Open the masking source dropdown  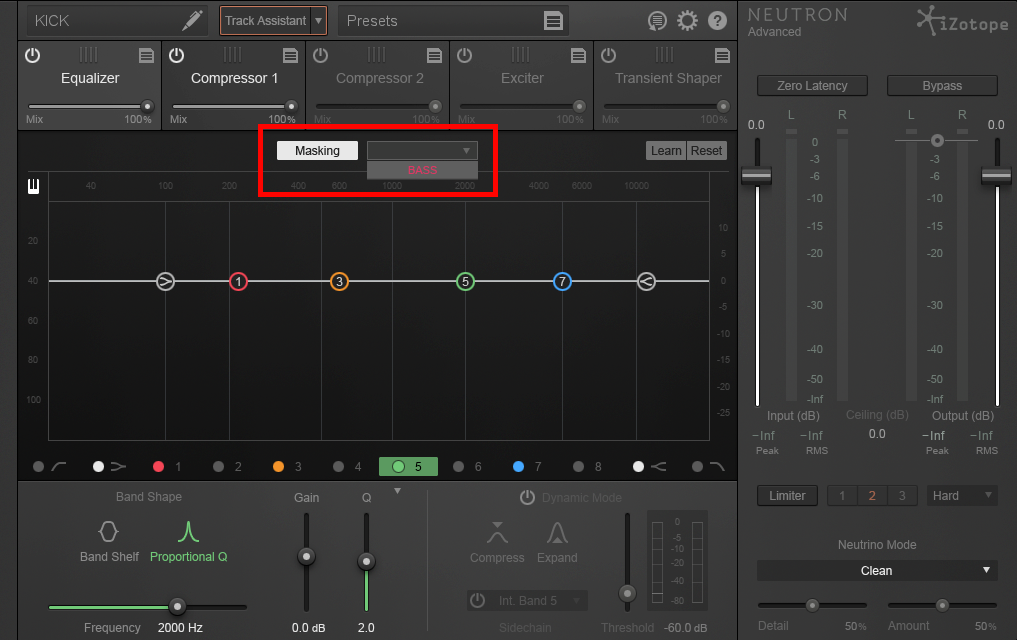[x=422, y=150]
